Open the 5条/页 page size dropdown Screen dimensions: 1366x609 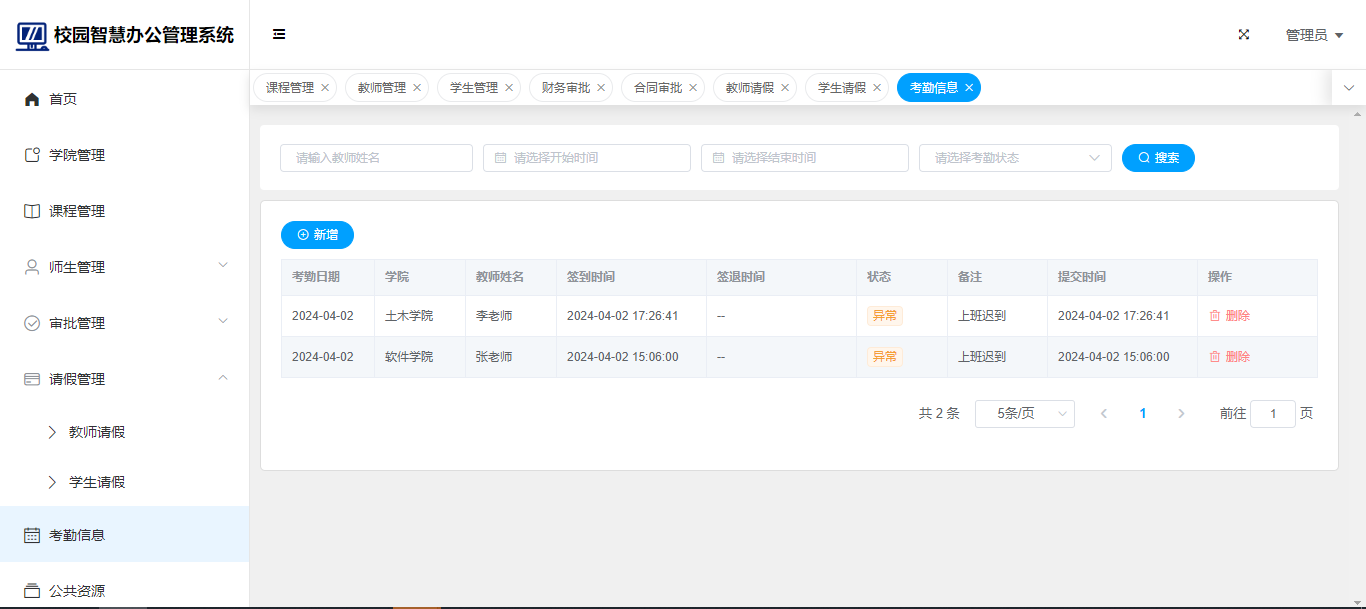click(1024, 414)
